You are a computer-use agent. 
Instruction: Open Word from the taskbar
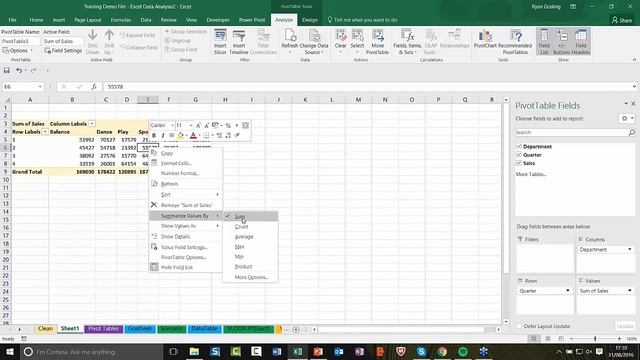pyautogui.click(x=277, y=351)
